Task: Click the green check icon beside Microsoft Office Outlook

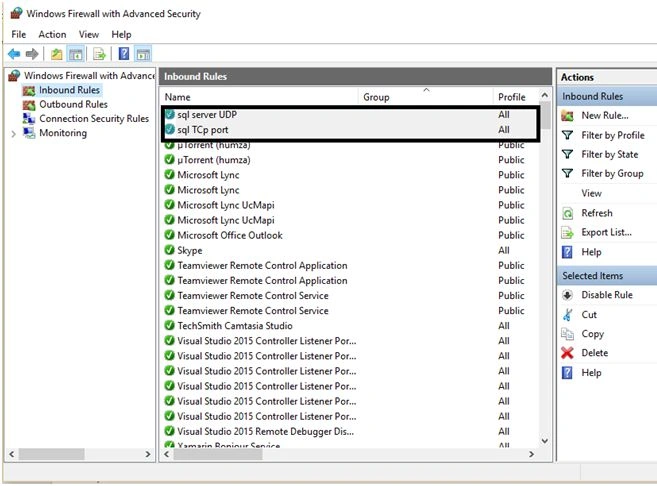Action: [x=169, y=235]
